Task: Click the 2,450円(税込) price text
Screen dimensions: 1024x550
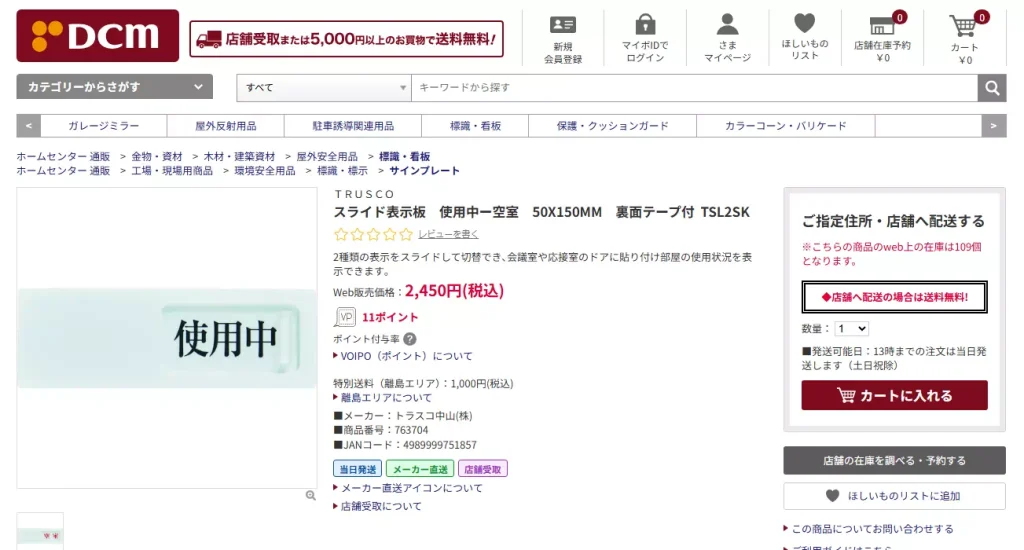Action: [x=455, y=291]
